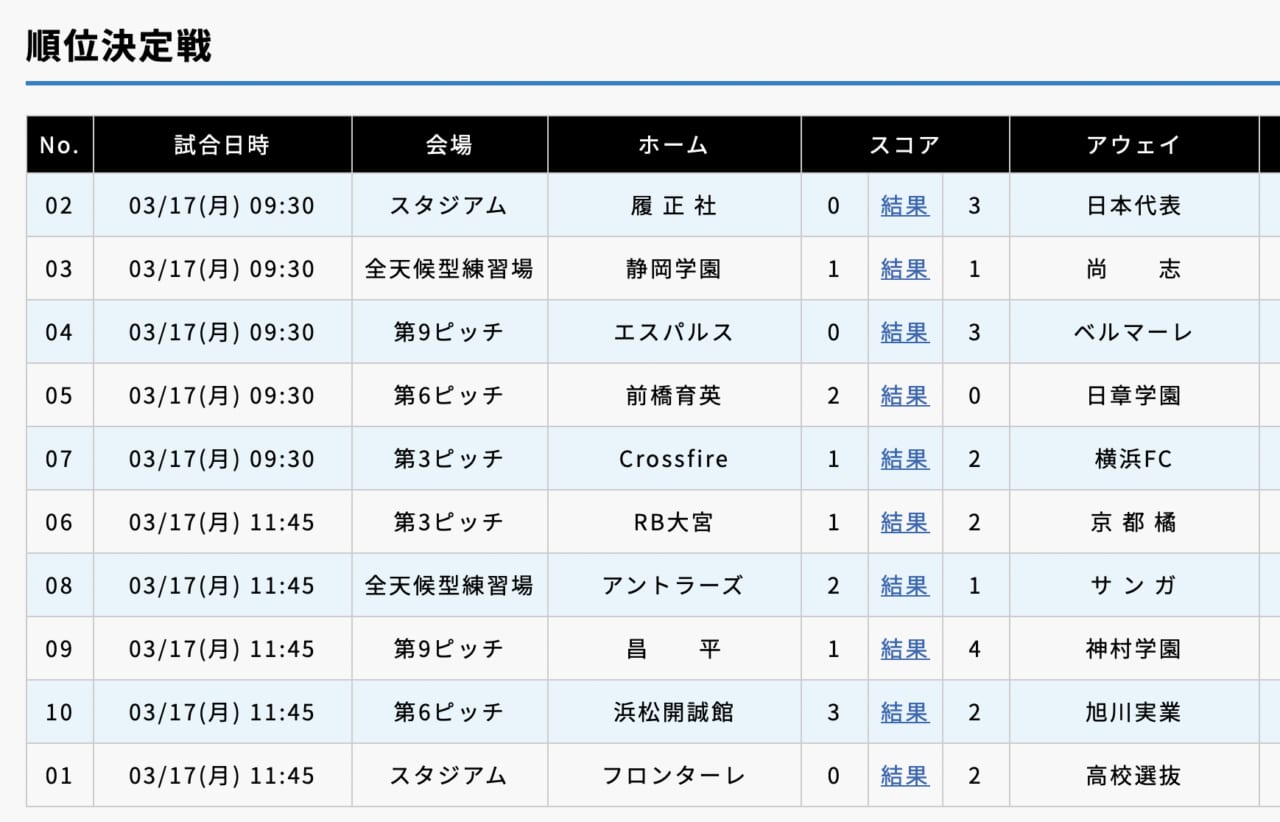Click match number 10 cell
This screenshot has height=822, width=1280.
[60, 712]
